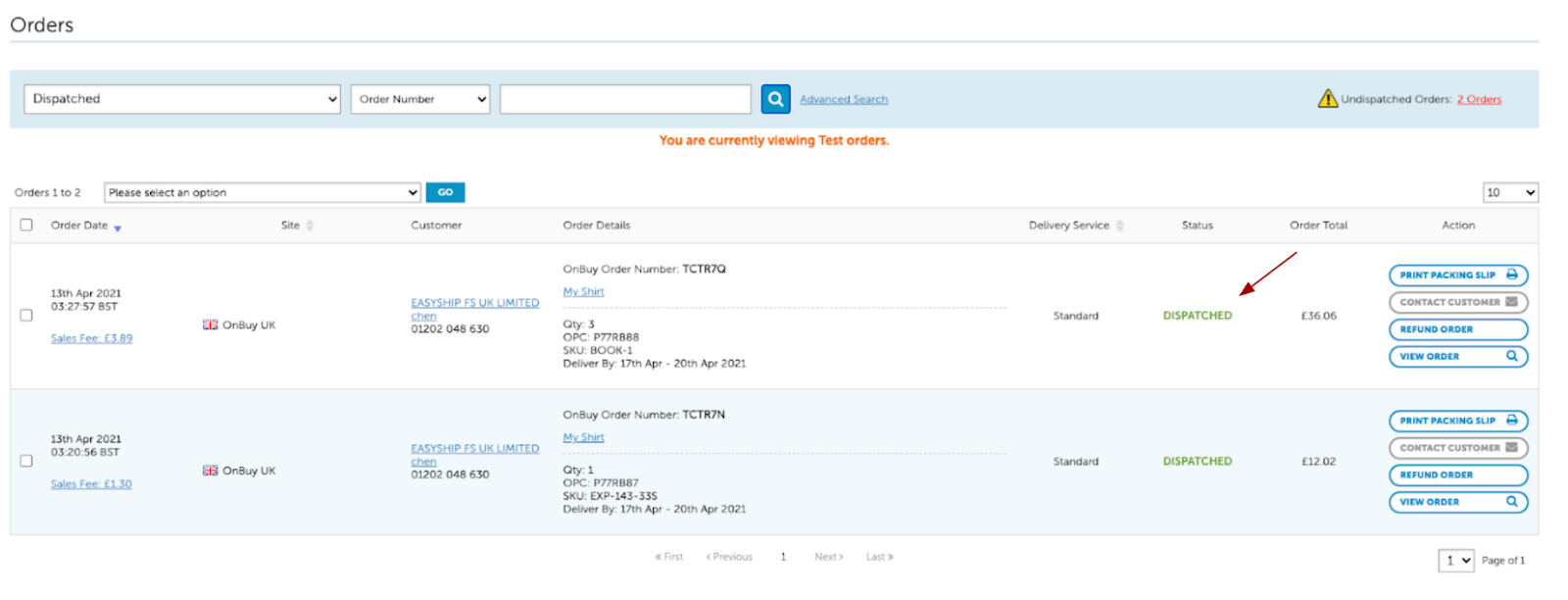The image size is (1568, 600).
Task: Click the Site column sort arrows
Action: (x=310, y=225)
